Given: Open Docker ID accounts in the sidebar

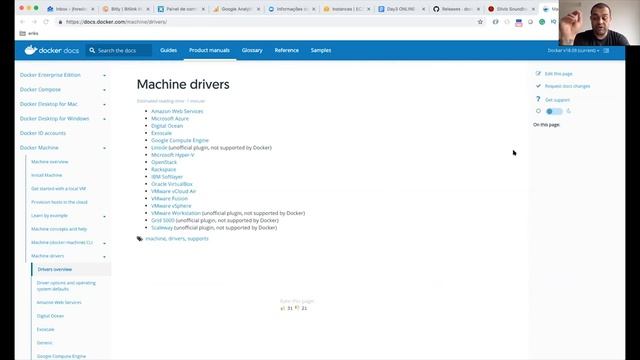Looking at the screenshot, I should [42, 133].
